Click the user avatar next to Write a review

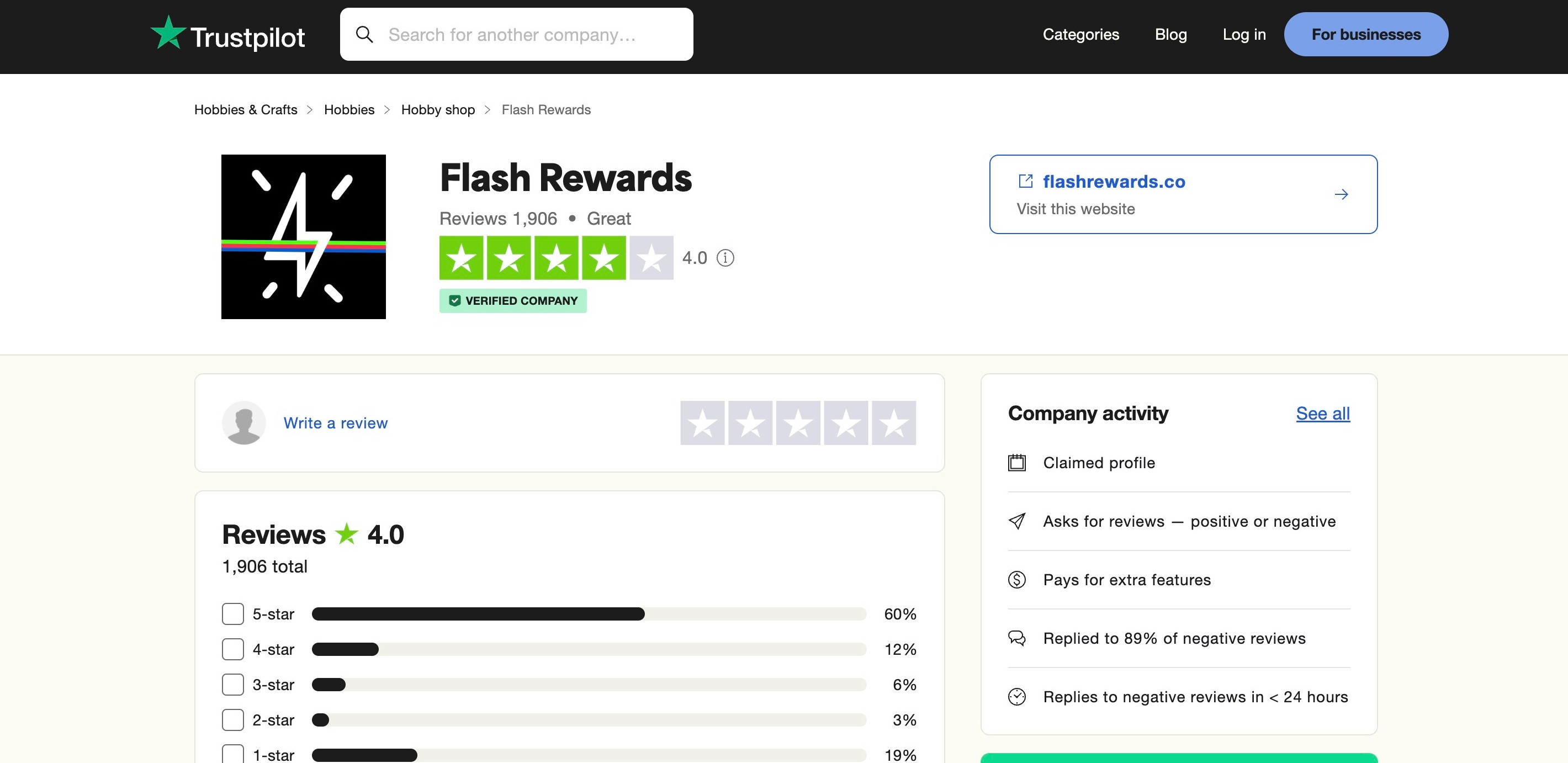(243, 423)
